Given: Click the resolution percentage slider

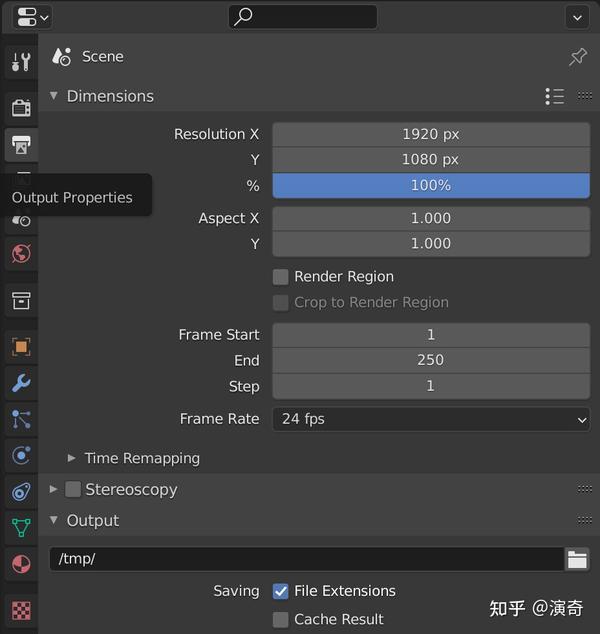Looking at the screenshot, I should pos(431,185).
